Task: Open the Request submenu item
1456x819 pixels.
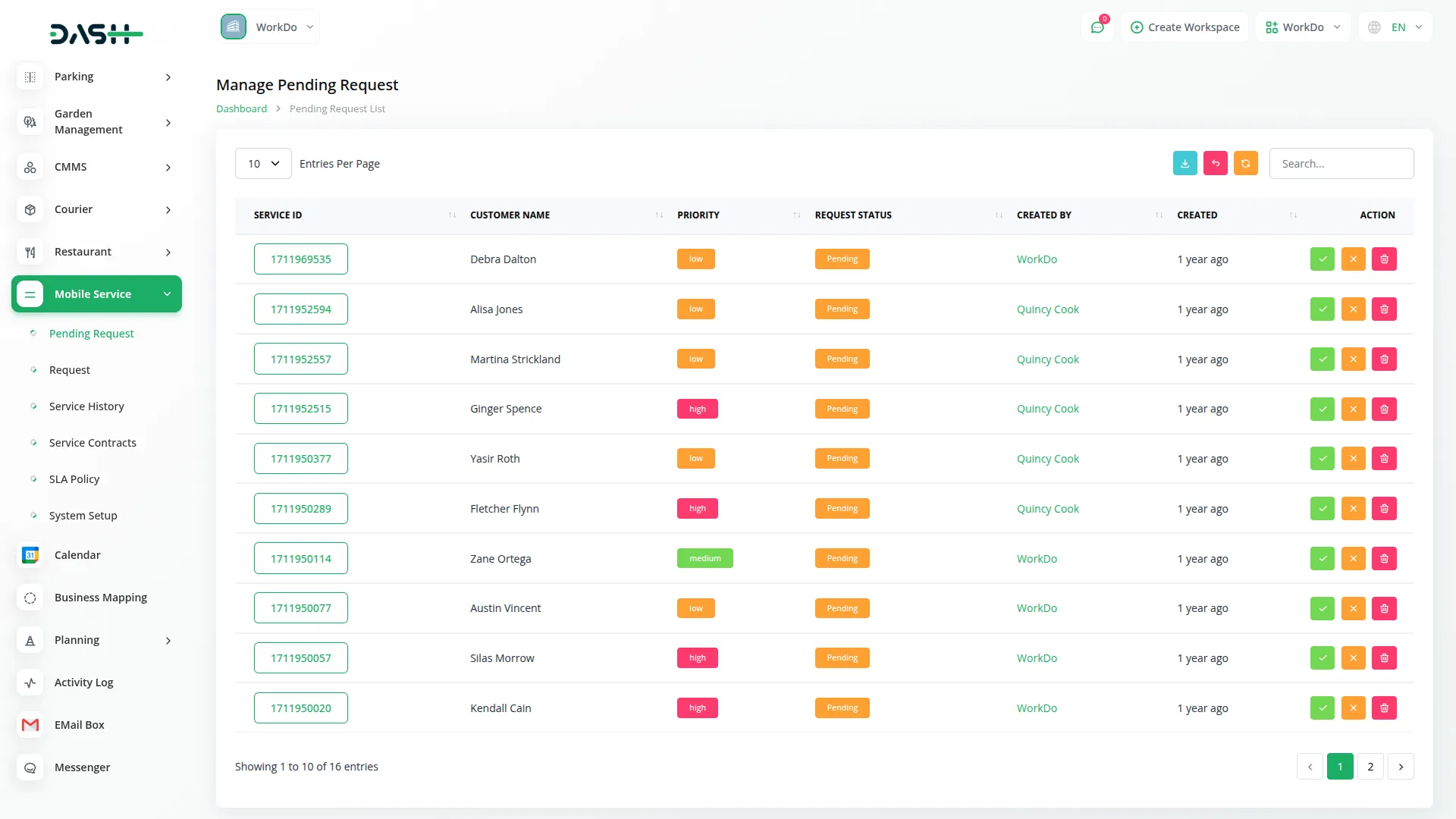Action: pos(70,370)
